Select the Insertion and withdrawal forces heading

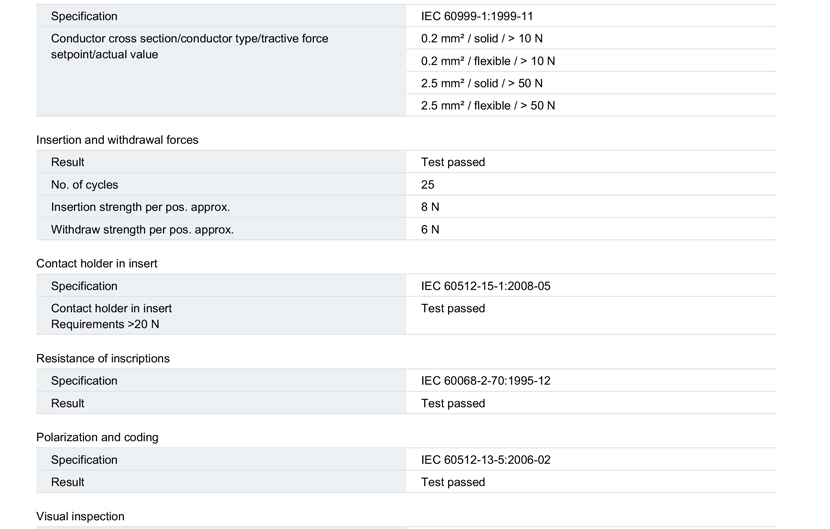(117, 140)
